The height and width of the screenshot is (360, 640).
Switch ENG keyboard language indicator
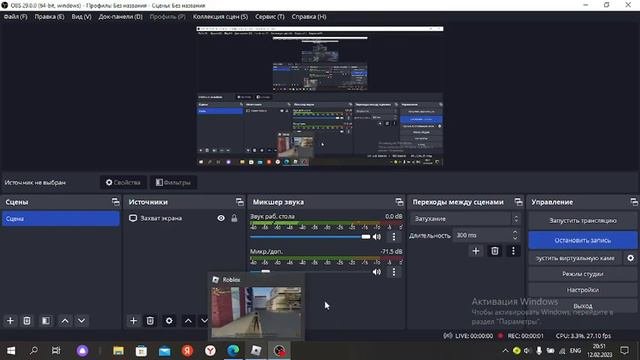575,351
